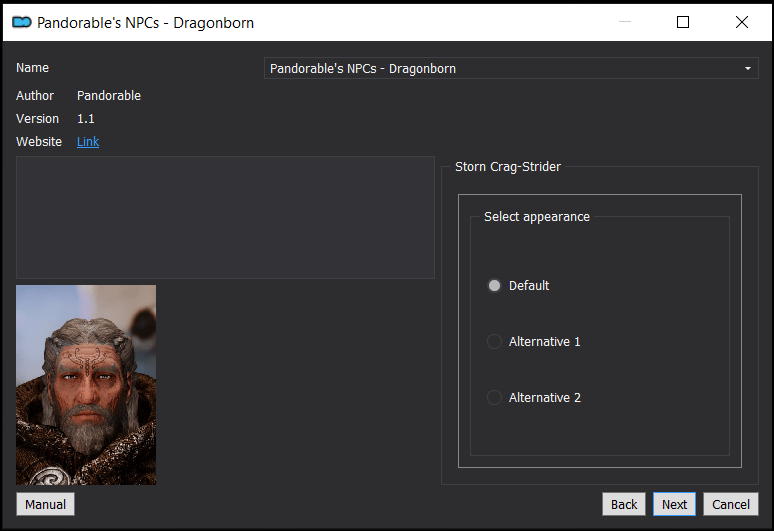The width and height of the screenshot is (774, 531).
Task: Close the Pandorable's NPCs dialog window
Action: click(741, 22)
